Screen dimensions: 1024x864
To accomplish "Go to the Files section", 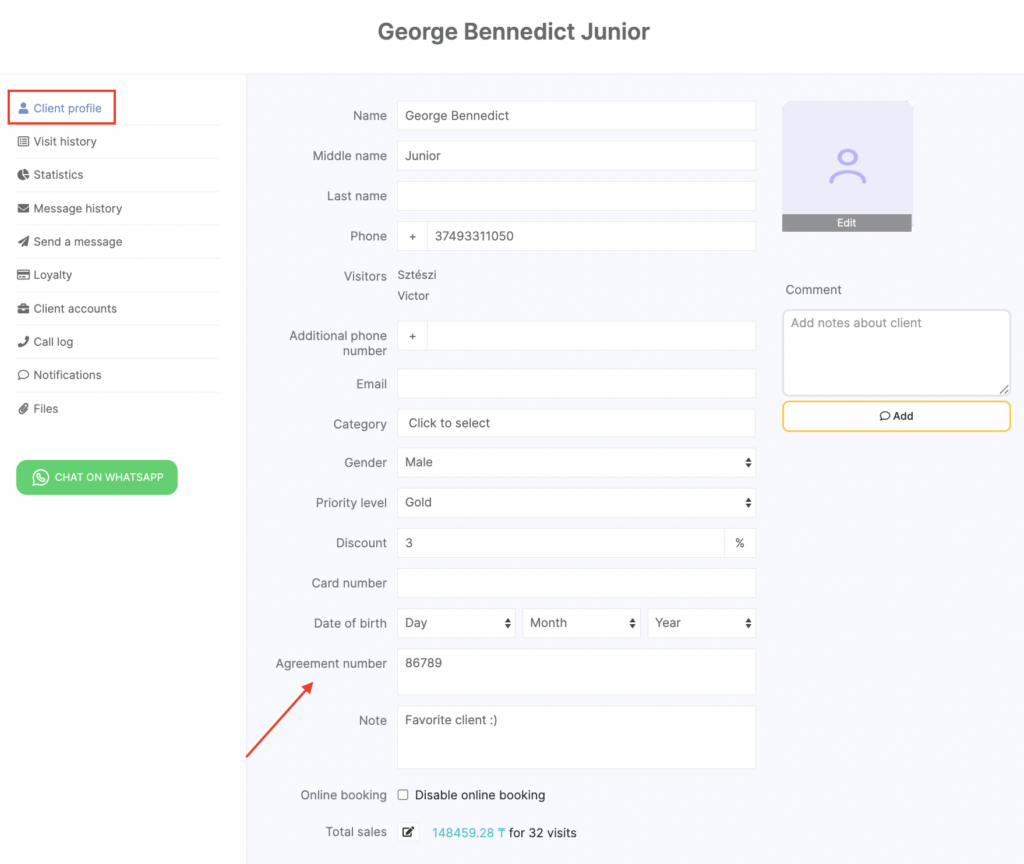I will coord(45,409).
